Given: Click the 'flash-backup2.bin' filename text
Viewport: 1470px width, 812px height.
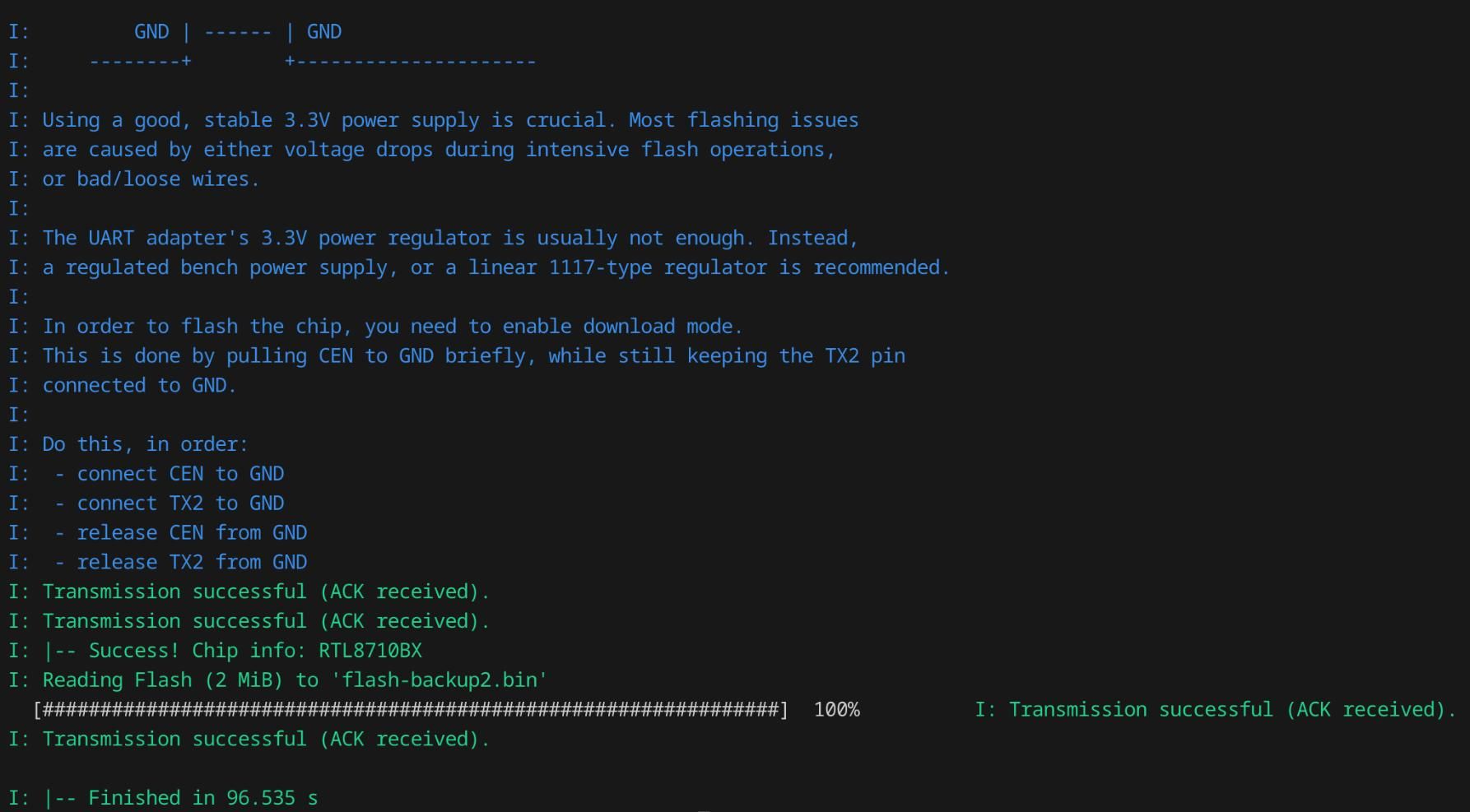Looking at the screenshot, I should coord(444,680).
